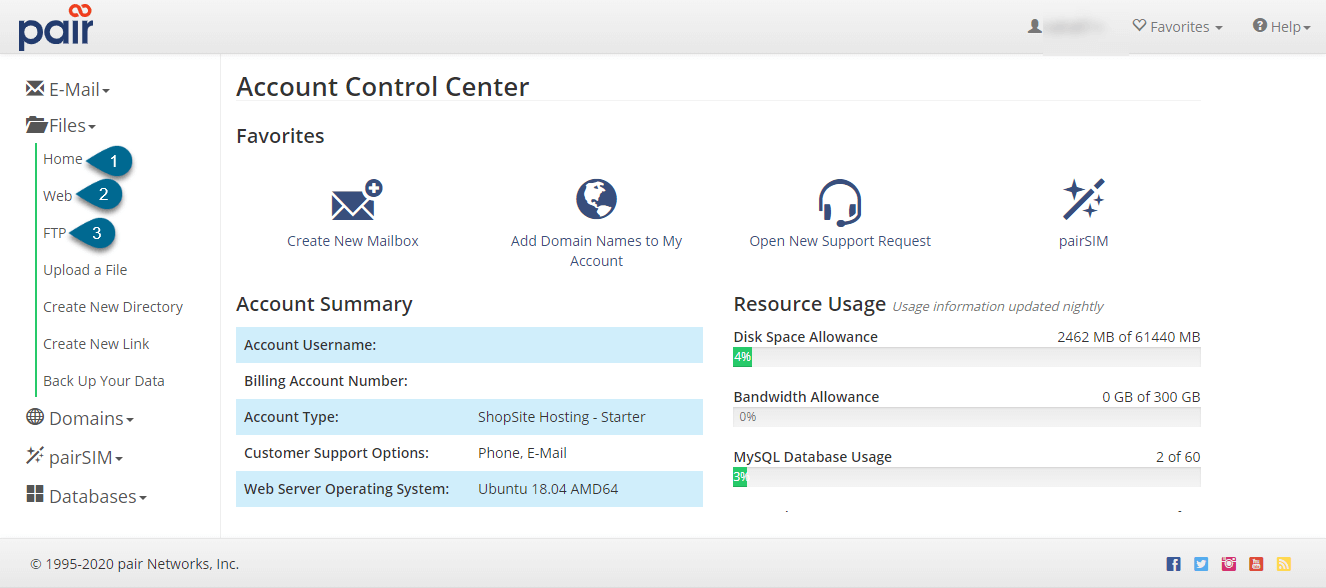Click the Create New Mailbox envelope icon
Image resolution: width=1326 pixels, height=588 pixels.
click(x=356, y=201)
